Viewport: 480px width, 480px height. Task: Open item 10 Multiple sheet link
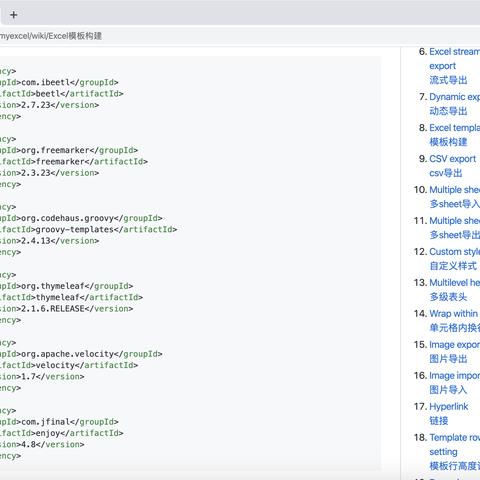pos(455,190)
